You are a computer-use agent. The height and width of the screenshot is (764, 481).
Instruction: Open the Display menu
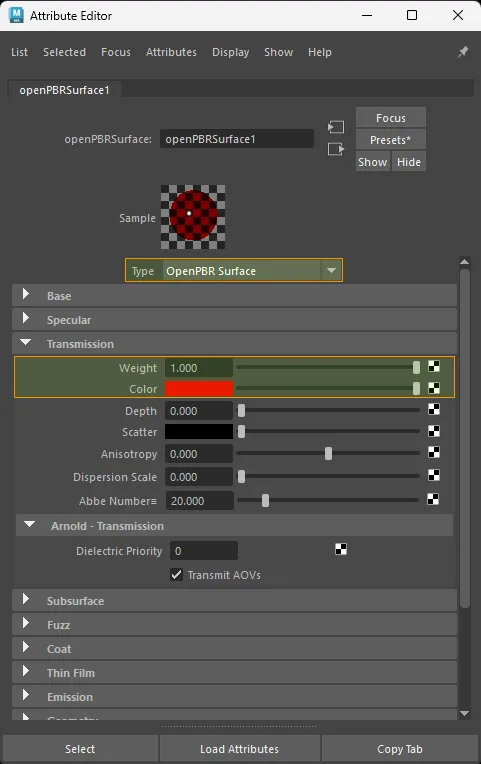pos(231,52)
